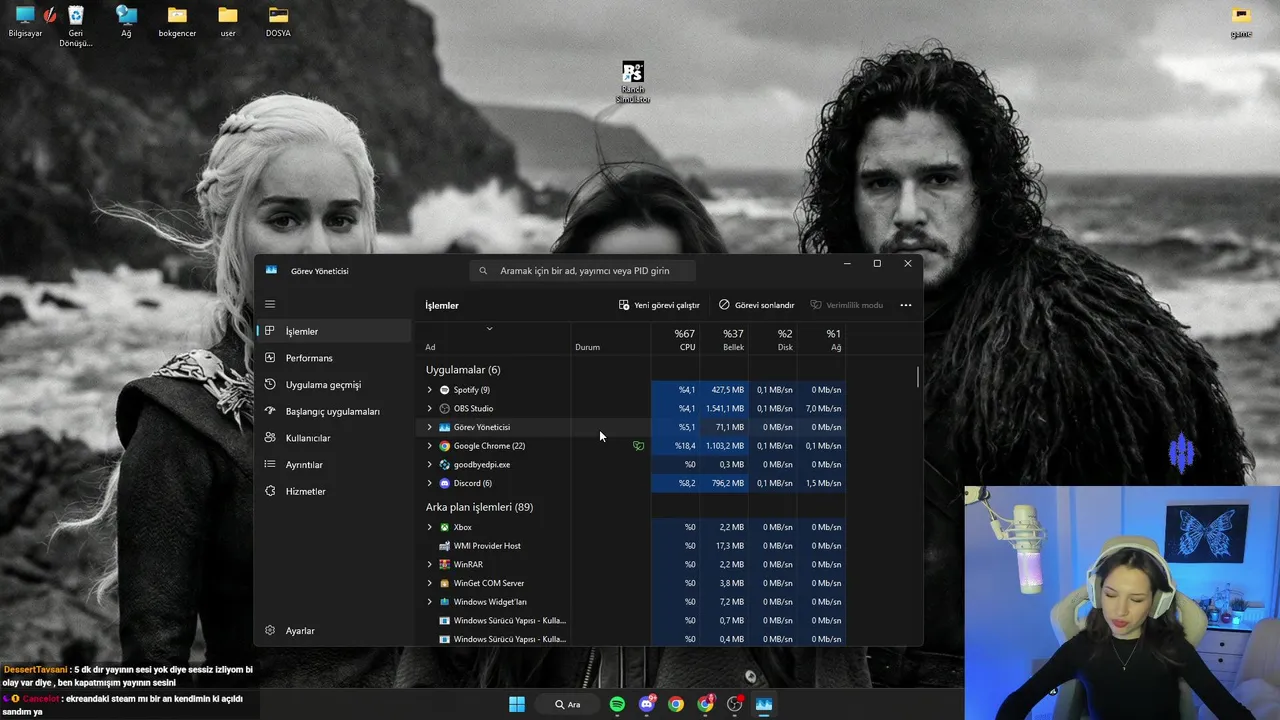Switch to Task Manager taskbar icon
The width and height of the screenshot is (1280, 720).
coord(764,704)
